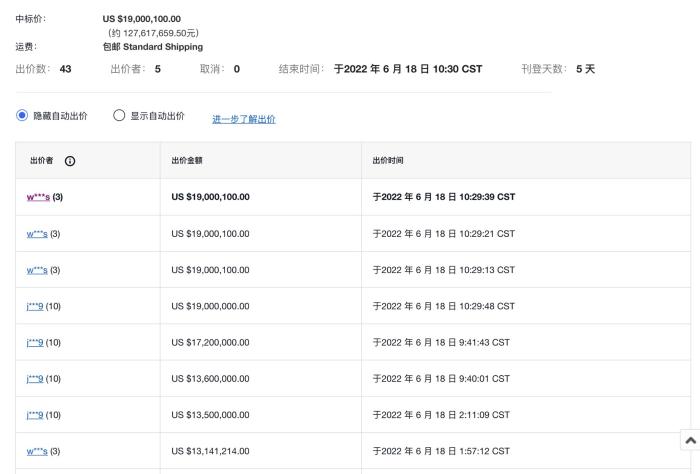
Task: Open j***9 bidder link for US $13,500,000.00 bid
Action: tap(35, 415)
